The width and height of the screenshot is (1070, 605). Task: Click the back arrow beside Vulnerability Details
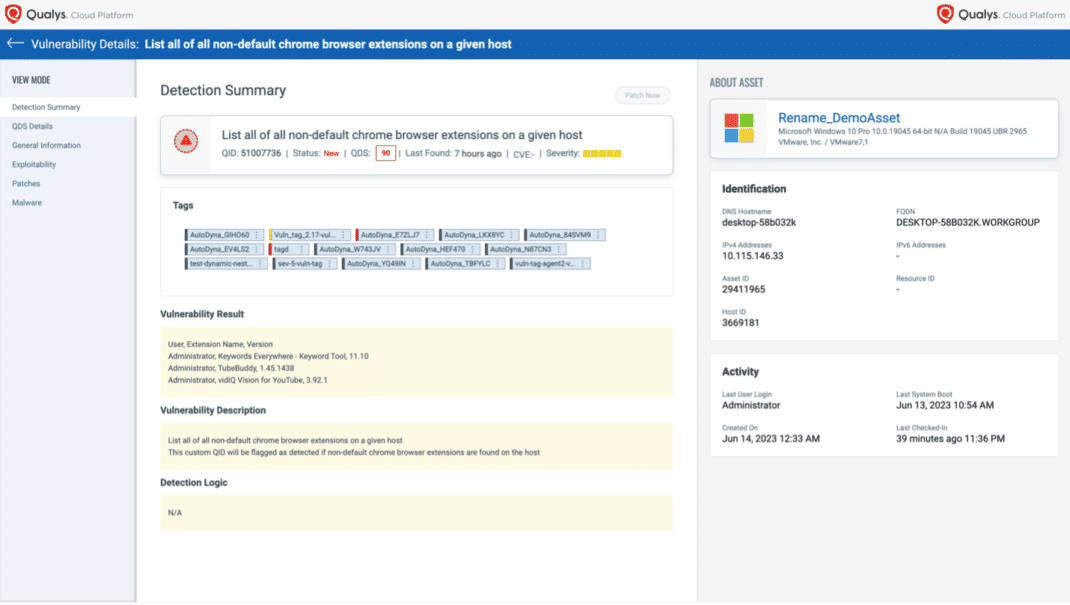coord(14,43)
